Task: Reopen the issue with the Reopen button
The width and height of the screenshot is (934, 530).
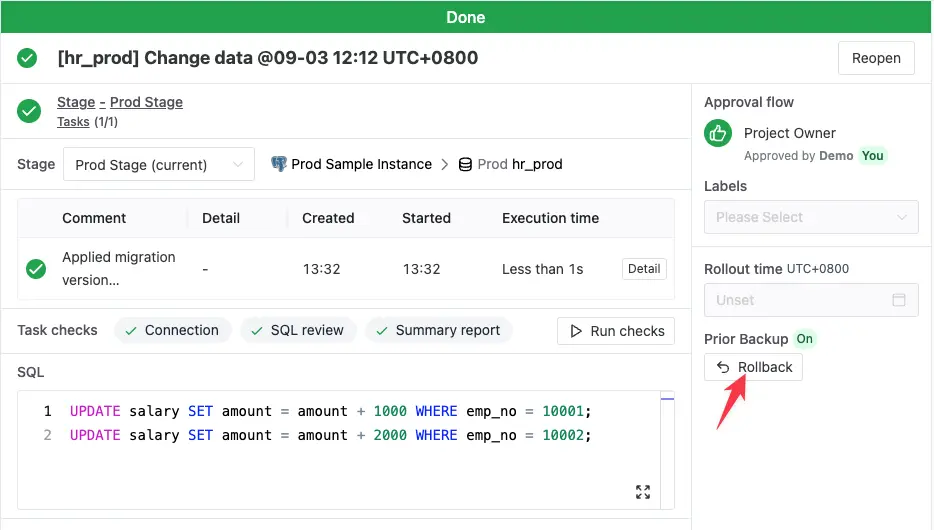Action: coord(876,58)
